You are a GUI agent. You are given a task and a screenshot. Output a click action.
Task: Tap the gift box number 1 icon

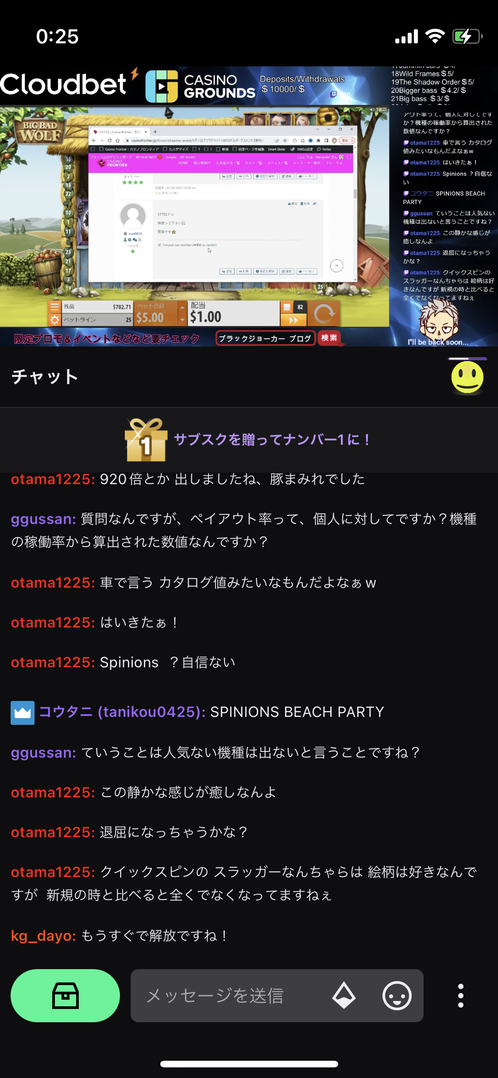[x=146, y=440]
